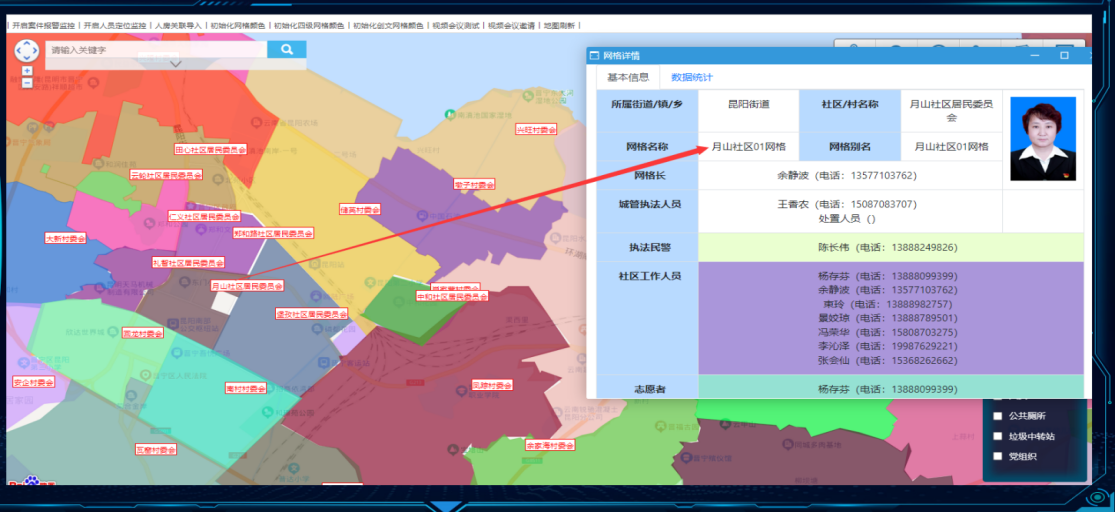Click the circular radar icon at bottom-right corner

coord(1096,497)
